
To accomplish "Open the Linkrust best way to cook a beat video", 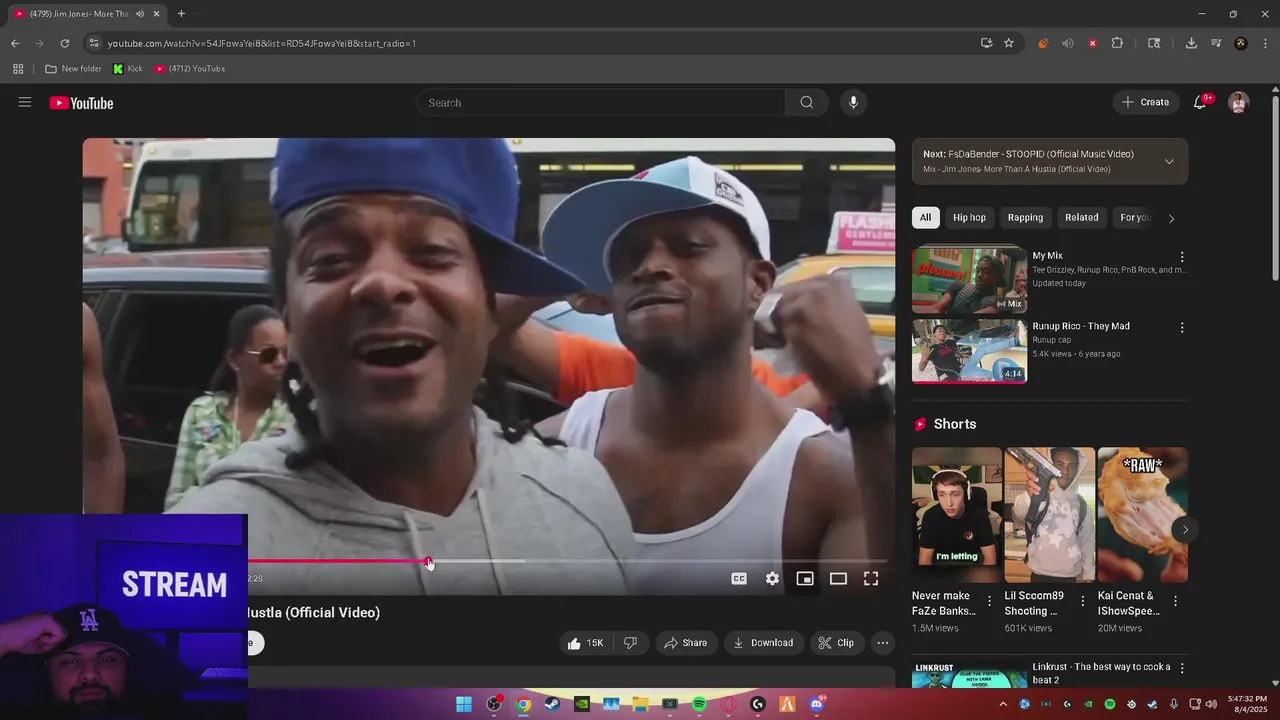I will (1101, 673).
